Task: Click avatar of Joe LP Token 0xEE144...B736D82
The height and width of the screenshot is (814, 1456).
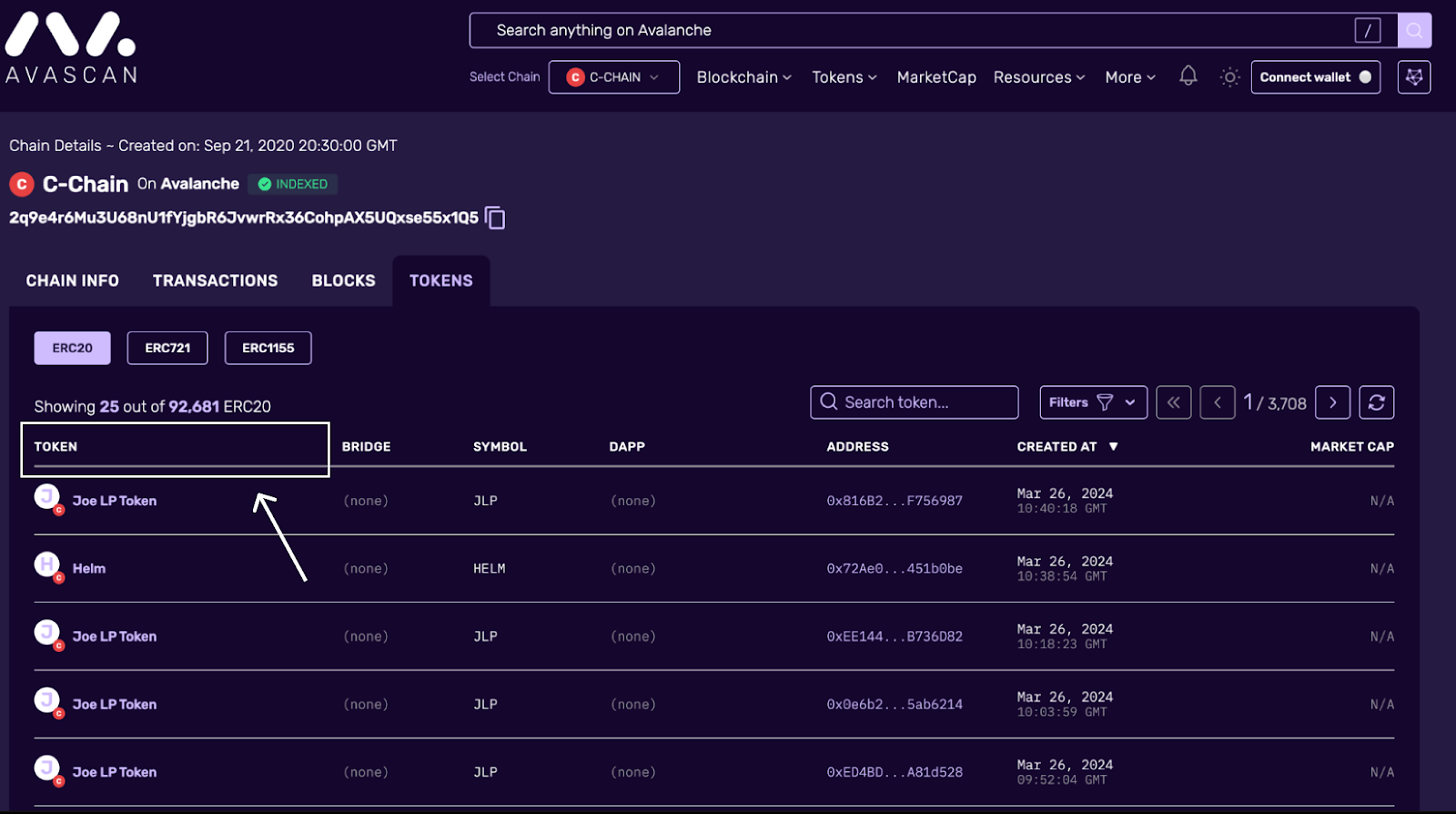Action: pos(47,634)
